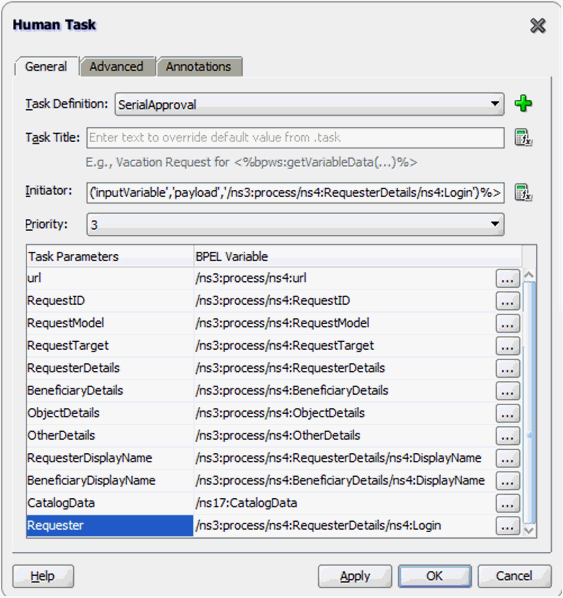Click the parameter table scroll up arrow
The width and height of the screenshot is (563, 598).
529,274
